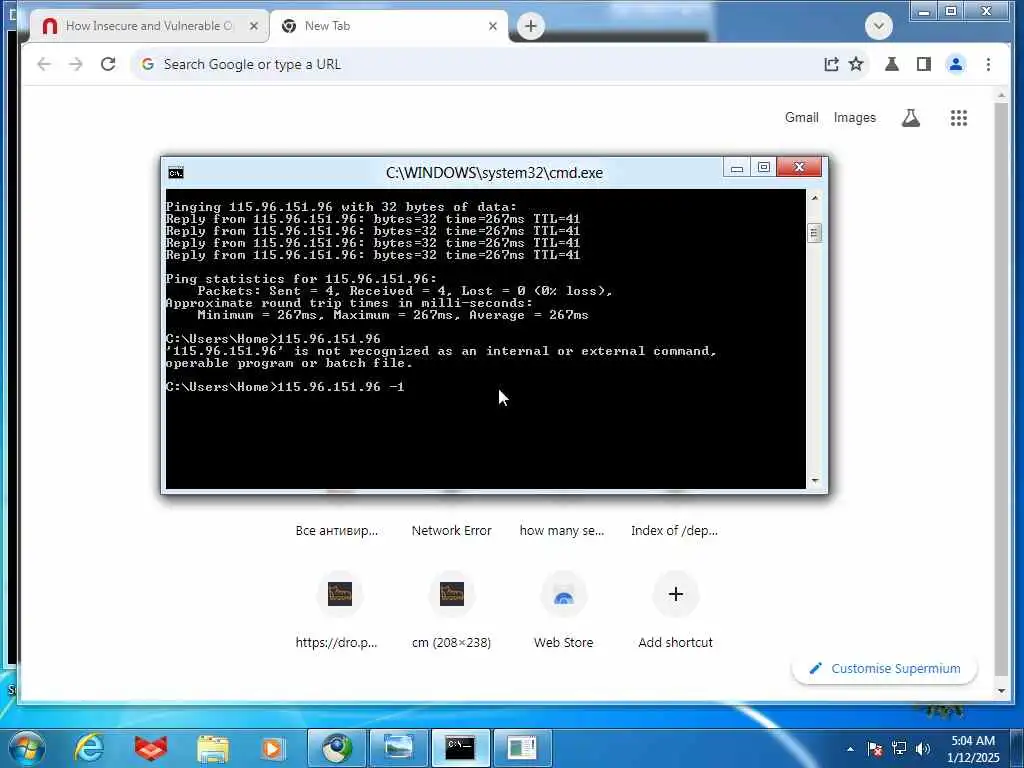Click the cmd scrollbar thumb
The height and width of the screenshot is (768, 1024).
814,232
